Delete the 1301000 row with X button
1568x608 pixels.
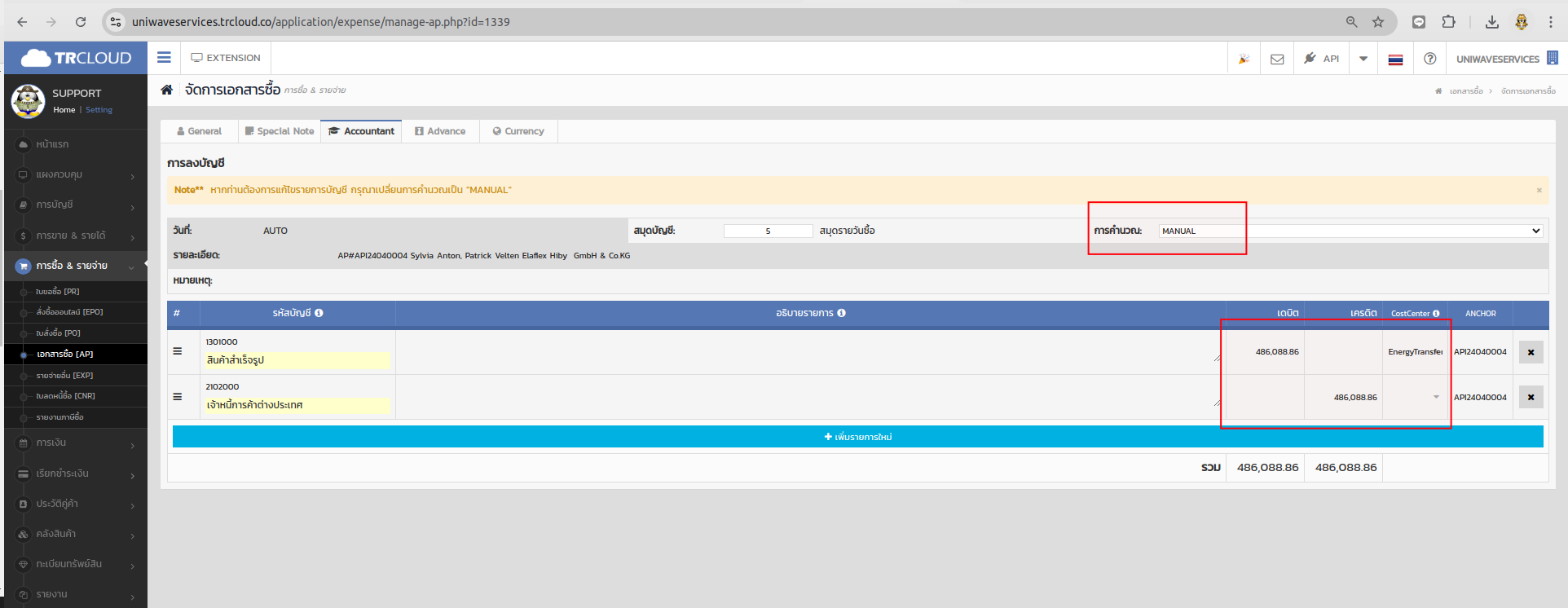pyautogui.click(x=1531, y=352)
